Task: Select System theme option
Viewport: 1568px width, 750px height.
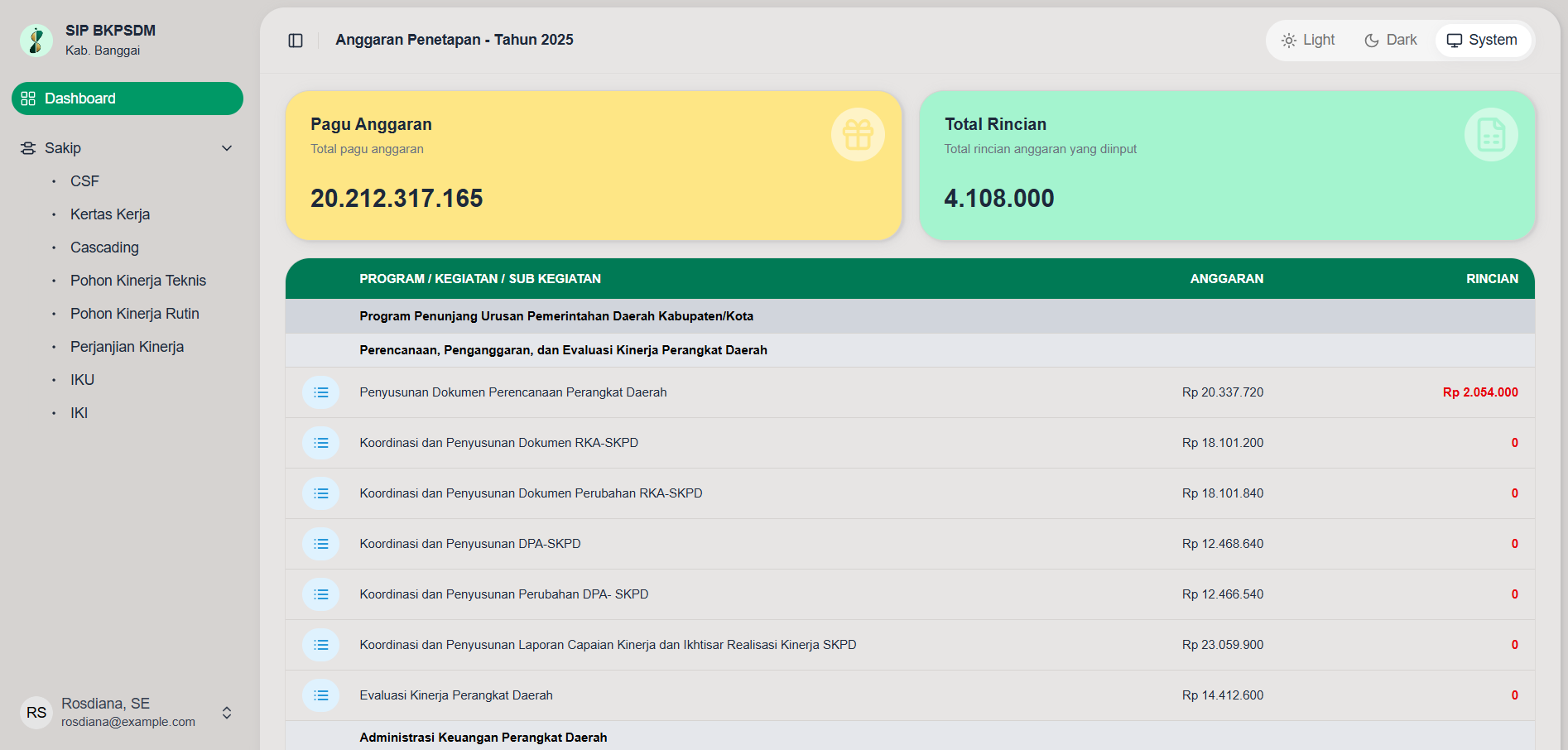Action: pos(1482,41)
